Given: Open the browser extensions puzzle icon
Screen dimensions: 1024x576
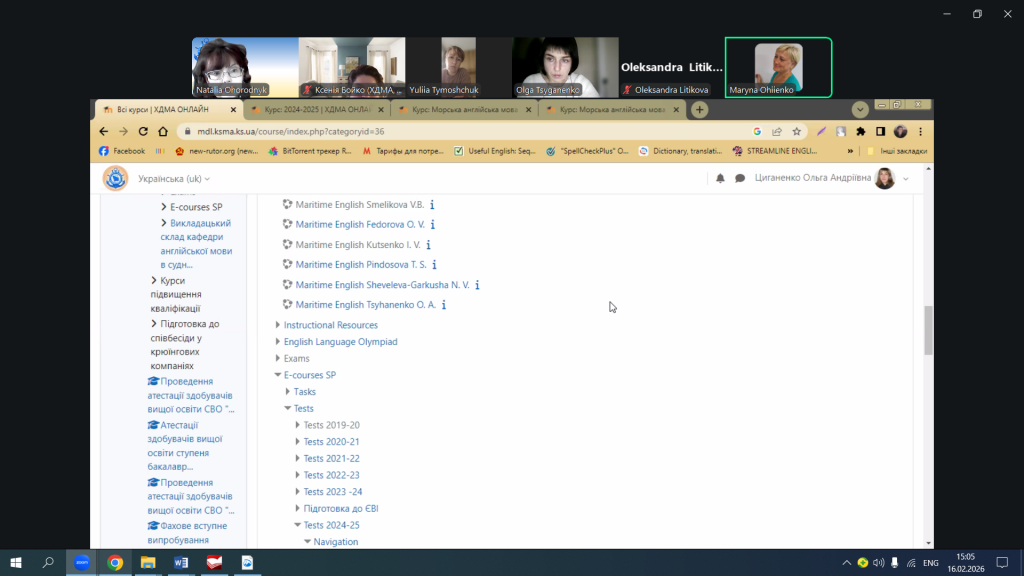Looking at the screenshot, I should pyautogui.click(x=860, y=131).
